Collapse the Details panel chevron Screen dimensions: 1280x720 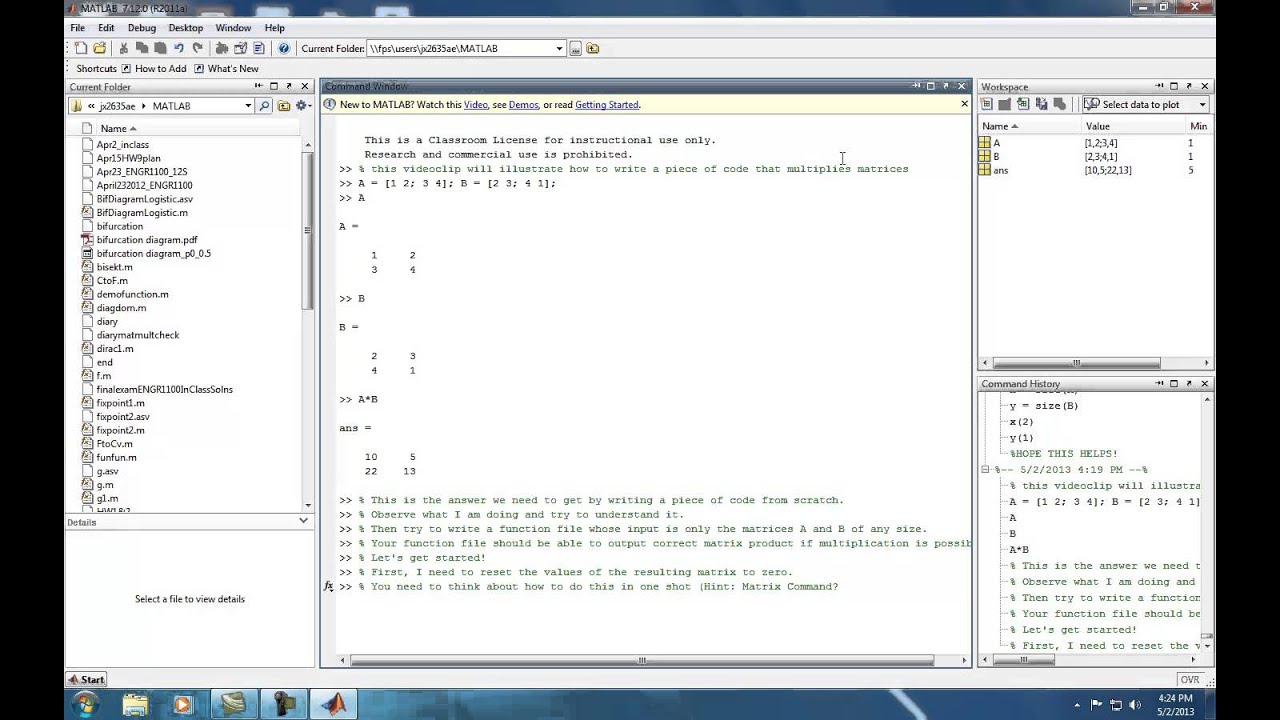304,521
